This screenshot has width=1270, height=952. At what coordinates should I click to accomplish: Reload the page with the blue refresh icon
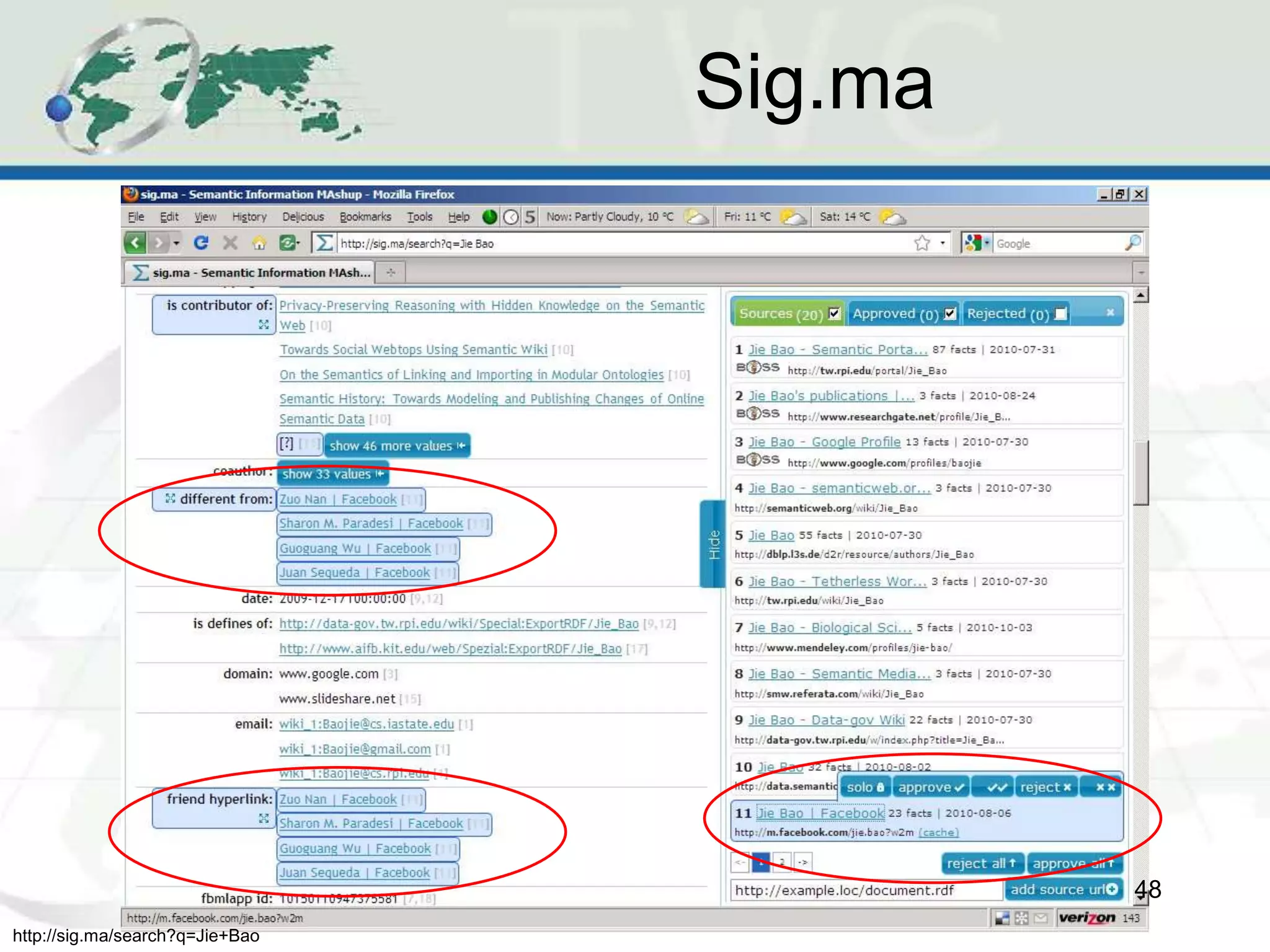tap(201, 242)
